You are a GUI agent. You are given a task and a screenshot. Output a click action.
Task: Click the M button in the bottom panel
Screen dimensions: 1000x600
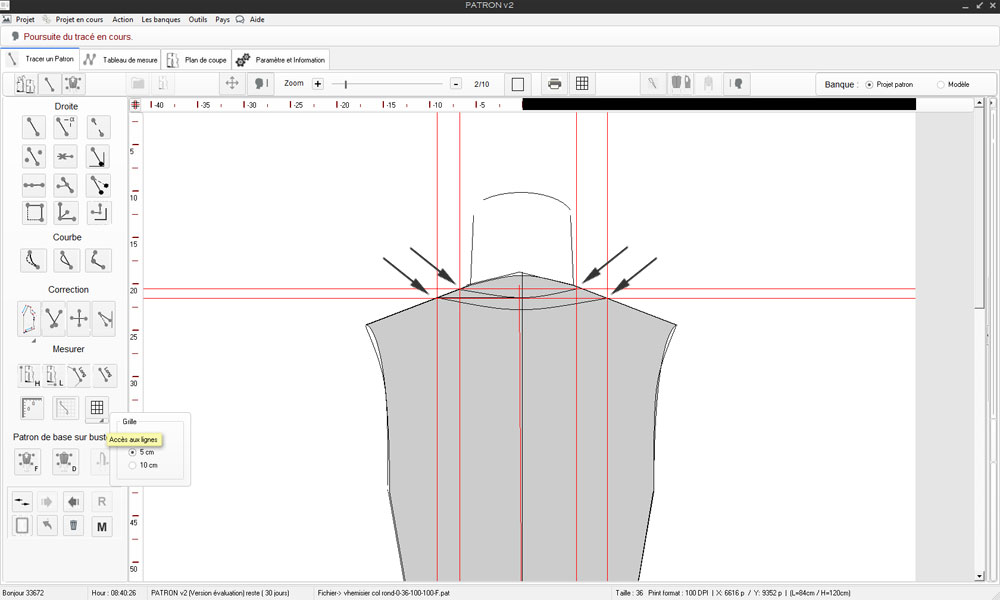[x=101, y=525]
